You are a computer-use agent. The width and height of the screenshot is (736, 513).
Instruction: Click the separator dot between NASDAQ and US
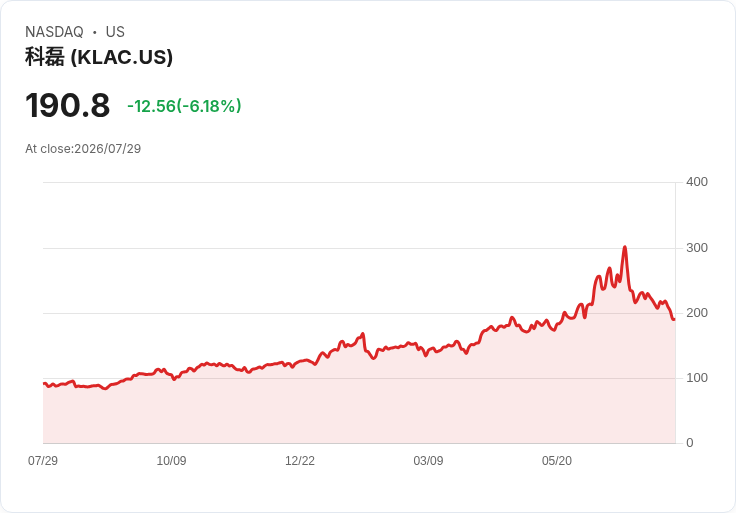(x=95, y=32)
